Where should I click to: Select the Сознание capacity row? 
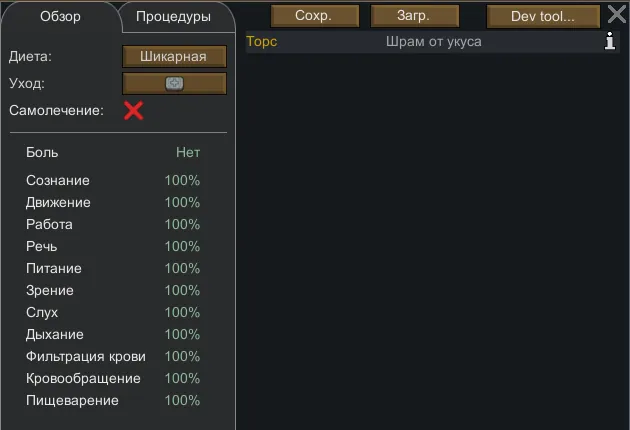click(113, 181)
